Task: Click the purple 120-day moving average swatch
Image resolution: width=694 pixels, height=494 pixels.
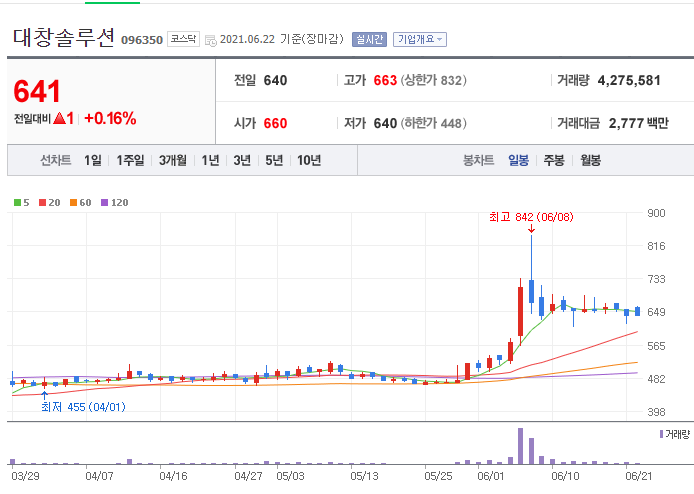Action: click(x=104, y=202)
